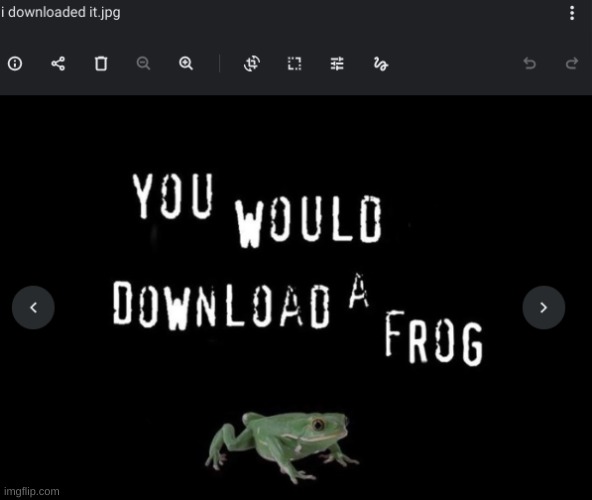The width and height of the screenshot is (592, 500).
Task: Open the three-dot more options menu
Action: (x=572, y=13)
